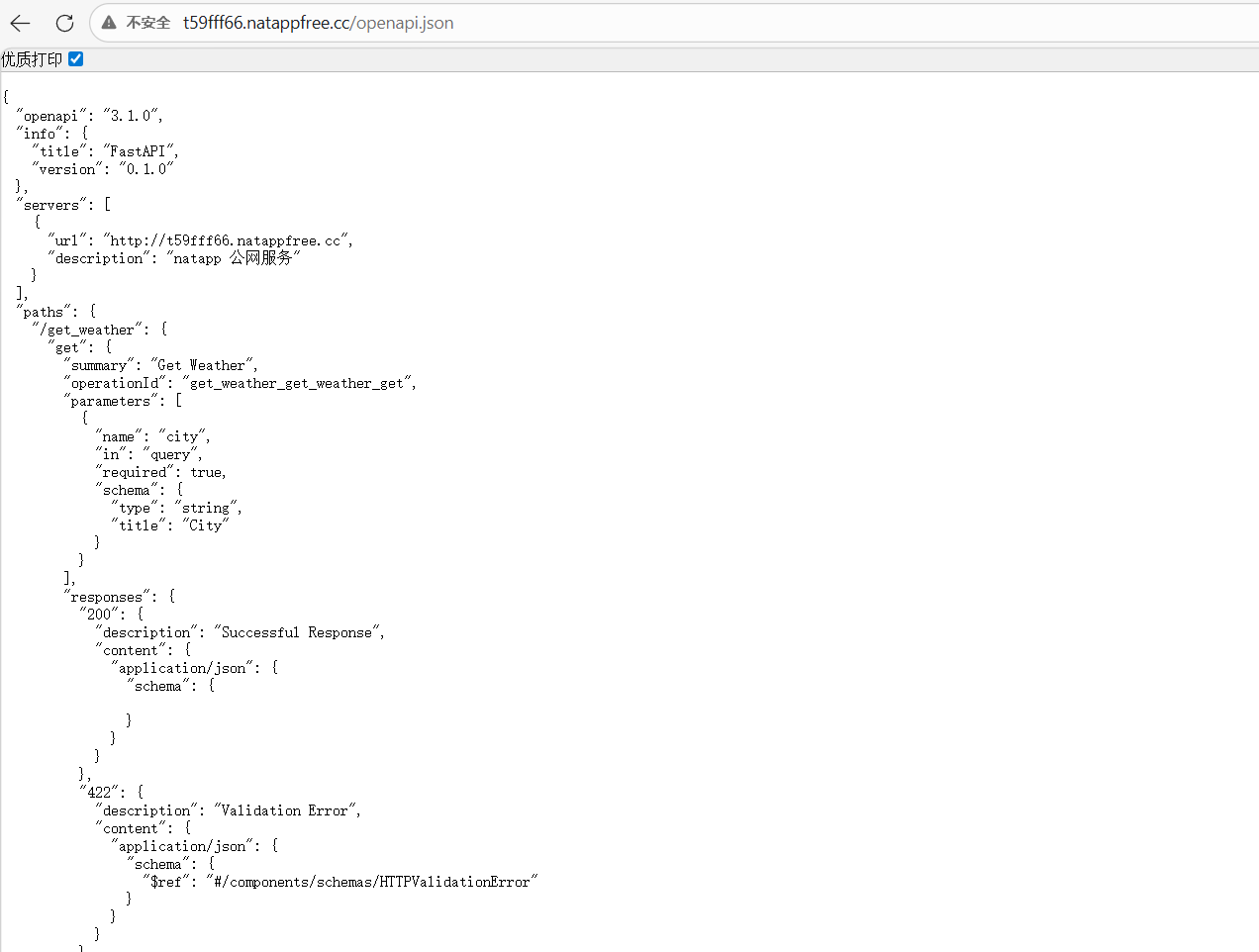
Task: Click the "parameters" key line
Action: point(123,401)
